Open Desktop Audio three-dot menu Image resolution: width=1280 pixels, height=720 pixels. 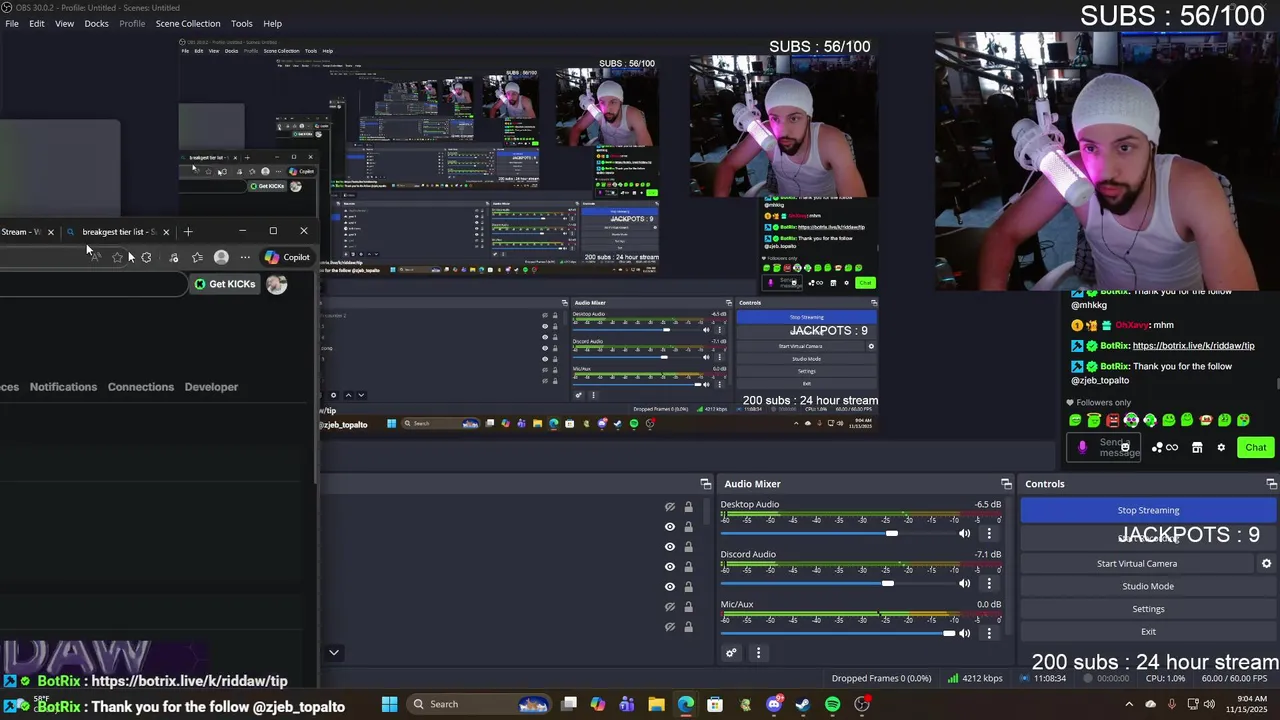coord(989,533)
